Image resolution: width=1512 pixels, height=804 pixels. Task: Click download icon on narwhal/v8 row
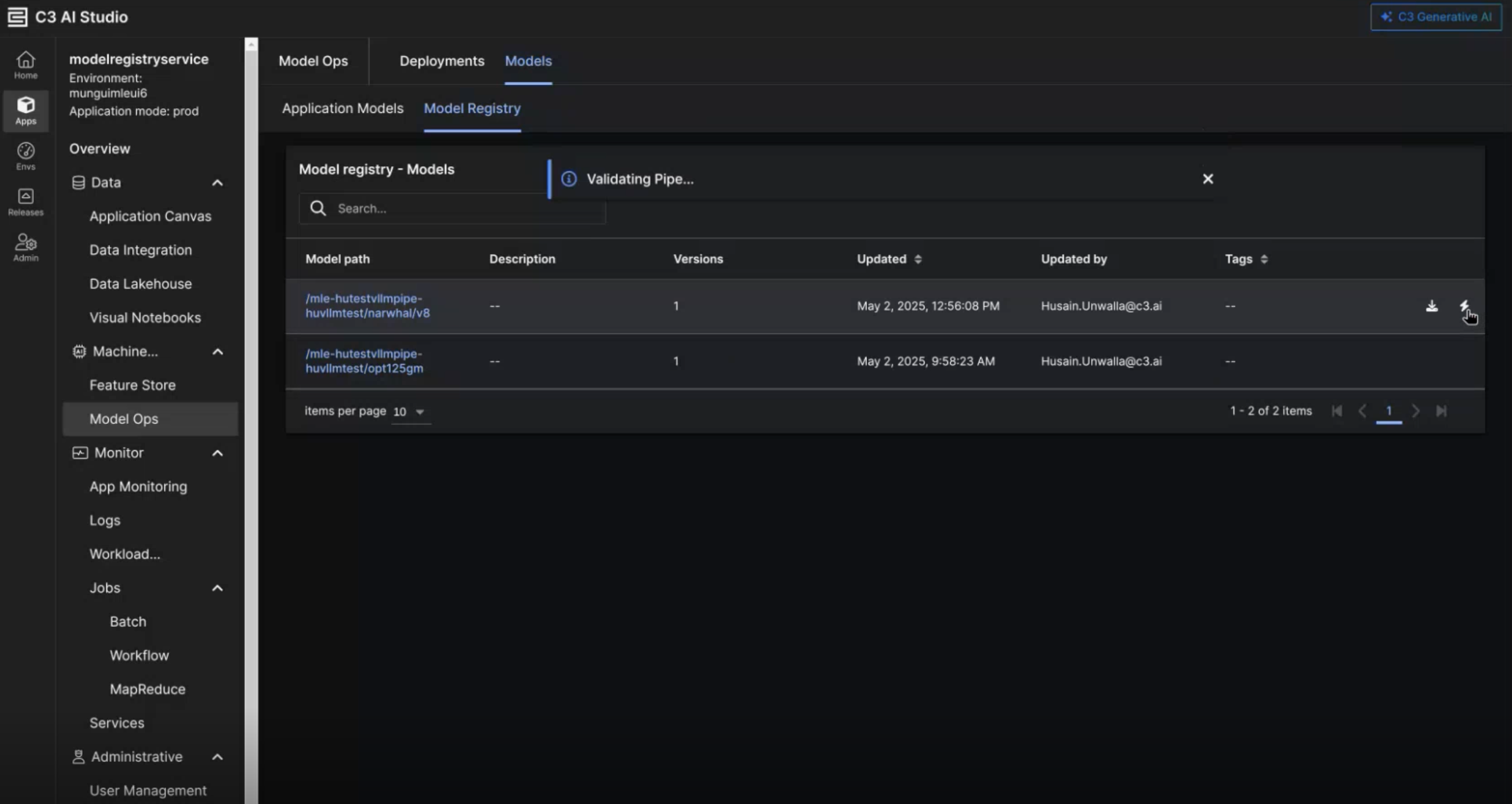pyautogui.click(x=1432, y=306)
